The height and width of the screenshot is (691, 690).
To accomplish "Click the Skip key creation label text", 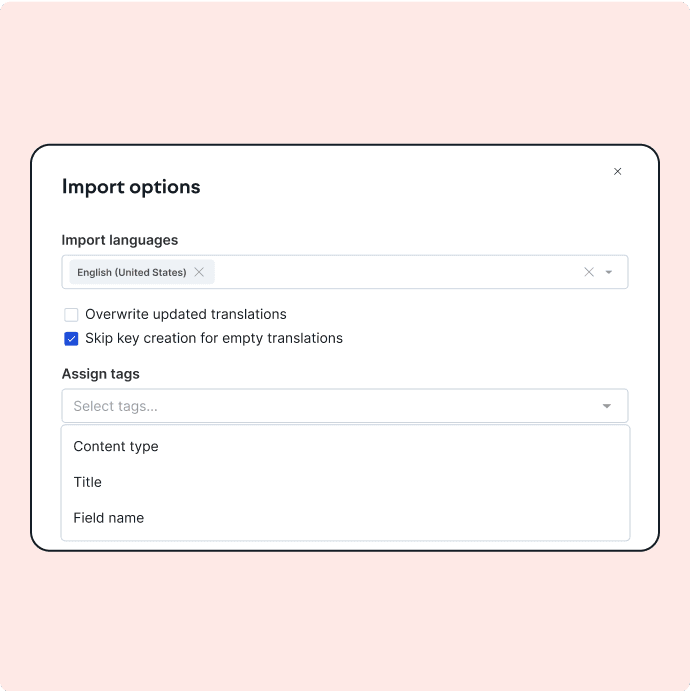I will point(214,338).
